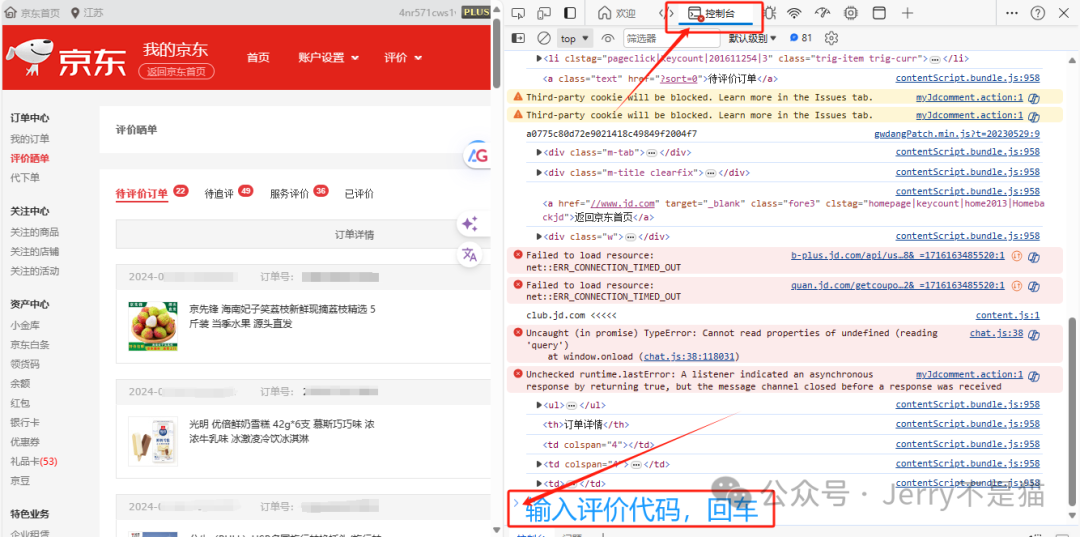Ask Copilot about the quan.jd.com error
1080x537 pixels.
click(1033, 286)
